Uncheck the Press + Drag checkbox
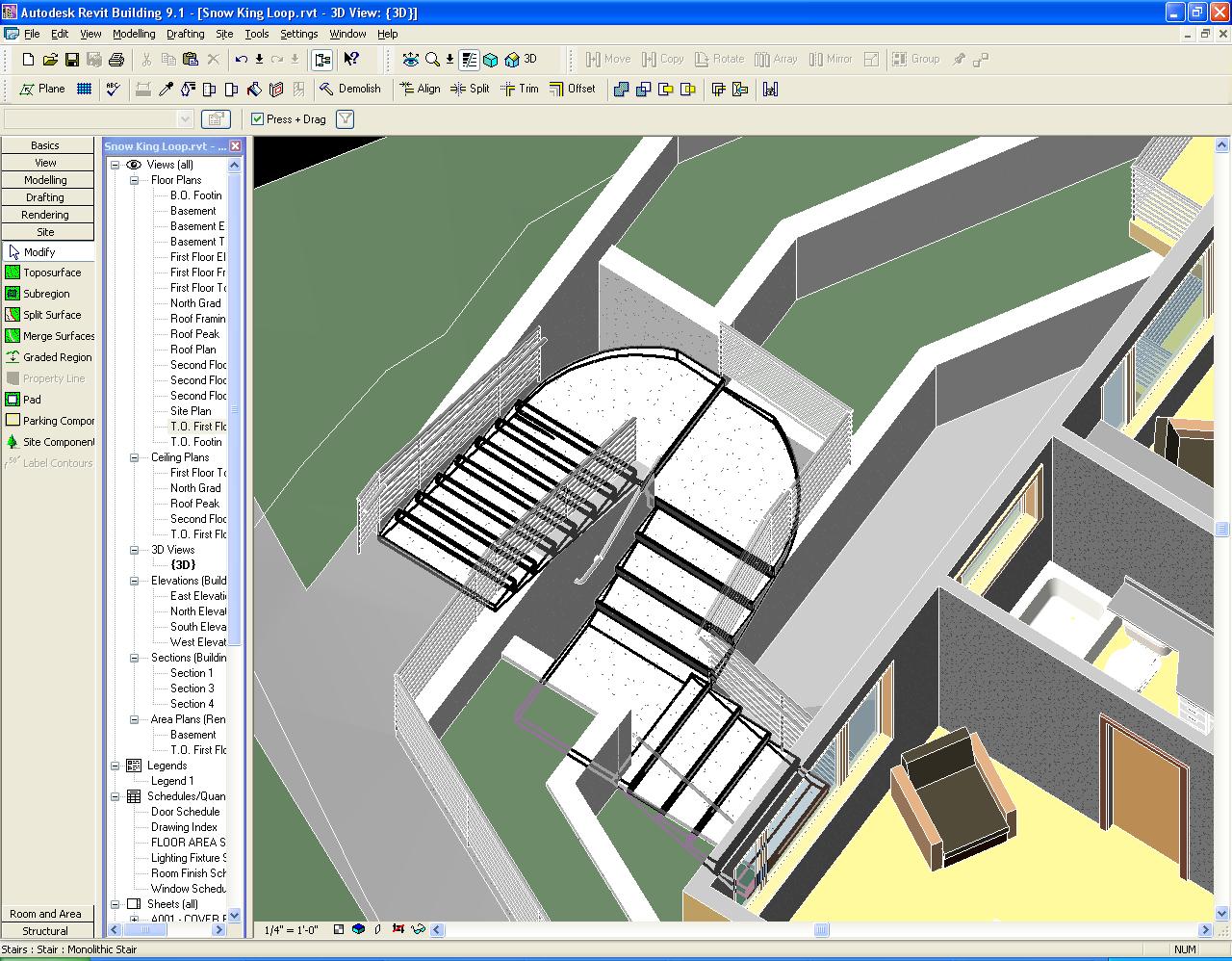The image size is (1232, 961). coord(257,119)
